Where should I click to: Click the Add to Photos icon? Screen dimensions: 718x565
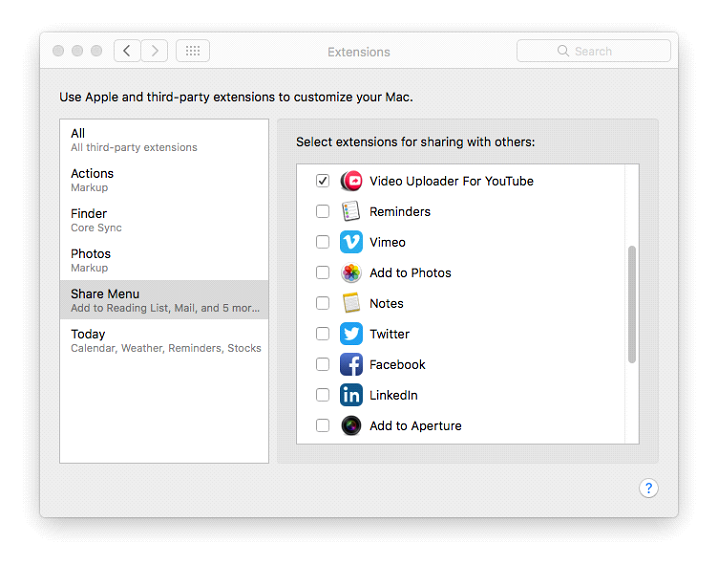[x=351, y=273]
